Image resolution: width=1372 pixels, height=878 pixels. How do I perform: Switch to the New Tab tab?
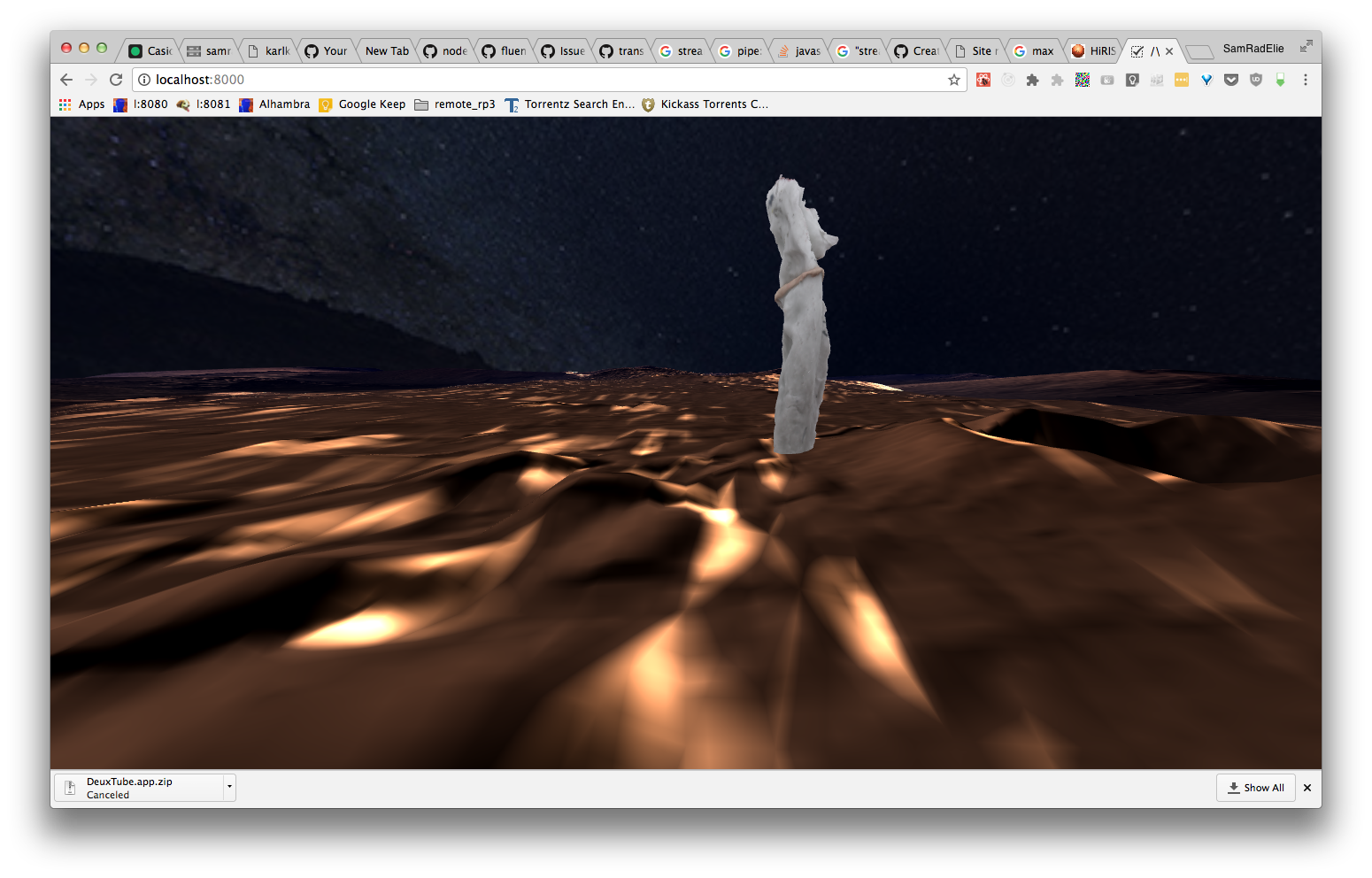pos(387,51)
